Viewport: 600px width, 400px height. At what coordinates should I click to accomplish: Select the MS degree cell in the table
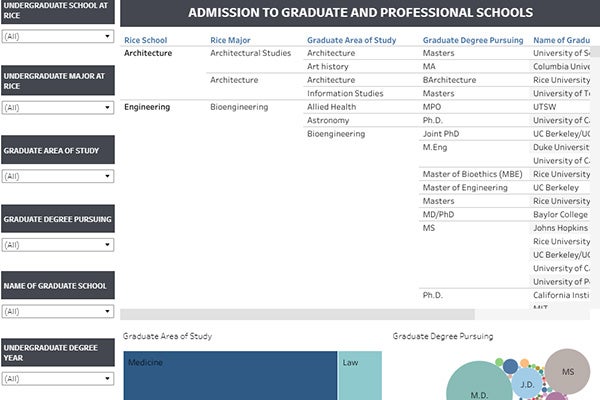click(x=429, y=228)
